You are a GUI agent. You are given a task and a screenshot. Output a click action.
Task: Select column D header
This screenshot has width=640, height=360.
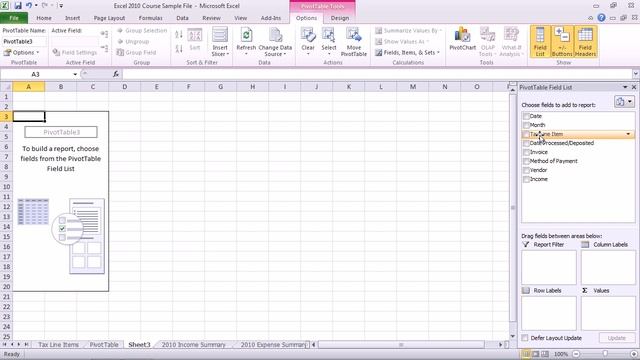tap(124, 87)
